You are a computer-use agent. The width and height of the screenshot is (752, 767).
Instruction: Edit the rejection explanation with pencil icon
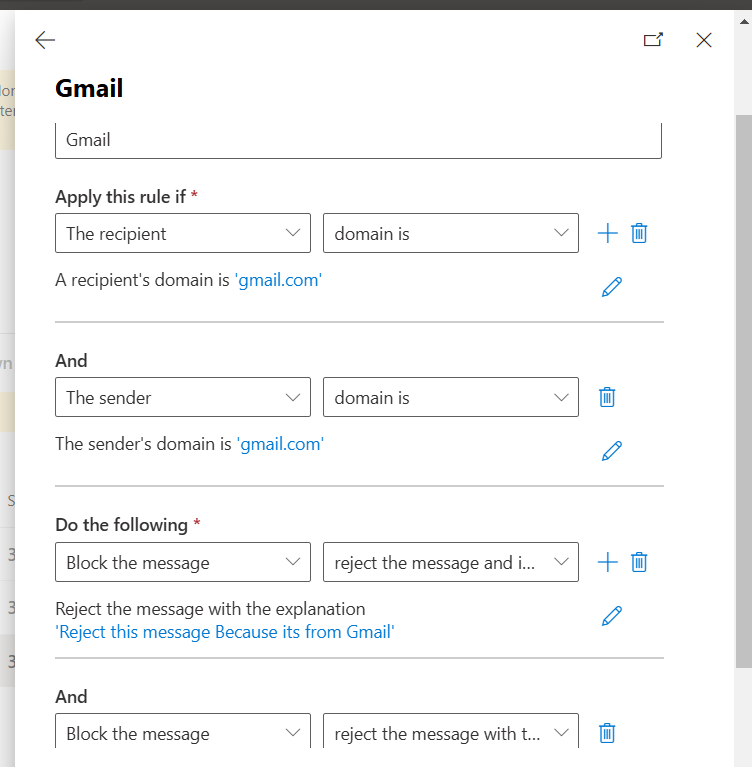612,616
